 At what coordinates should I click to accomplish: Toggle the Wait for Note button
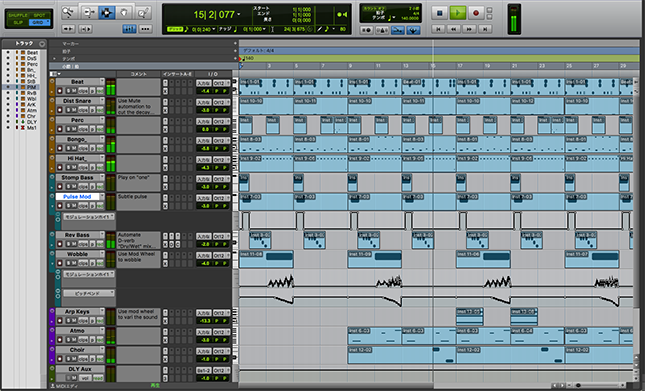[x=366, y=30]
